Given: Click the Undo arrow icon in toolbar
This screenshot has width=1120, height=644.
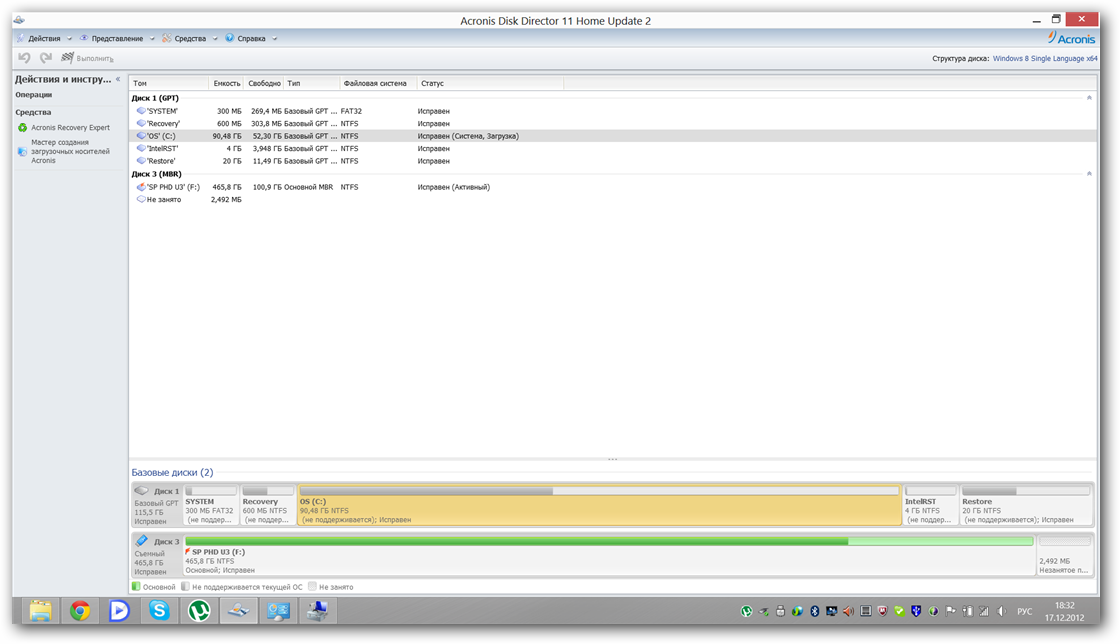Looking at the screenshot, I should (24, 58).
